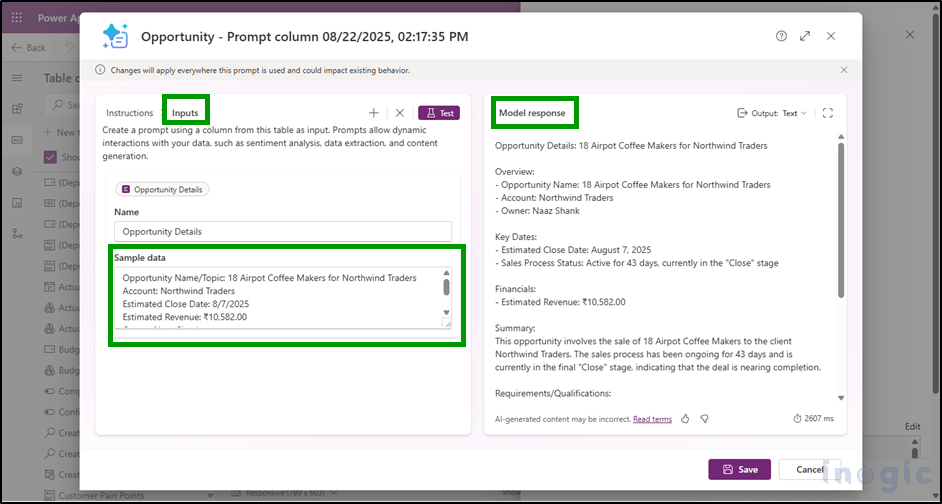This screenshot has height=504, width=942.
Task: Open the Read terms link
Action: [652, 419]
